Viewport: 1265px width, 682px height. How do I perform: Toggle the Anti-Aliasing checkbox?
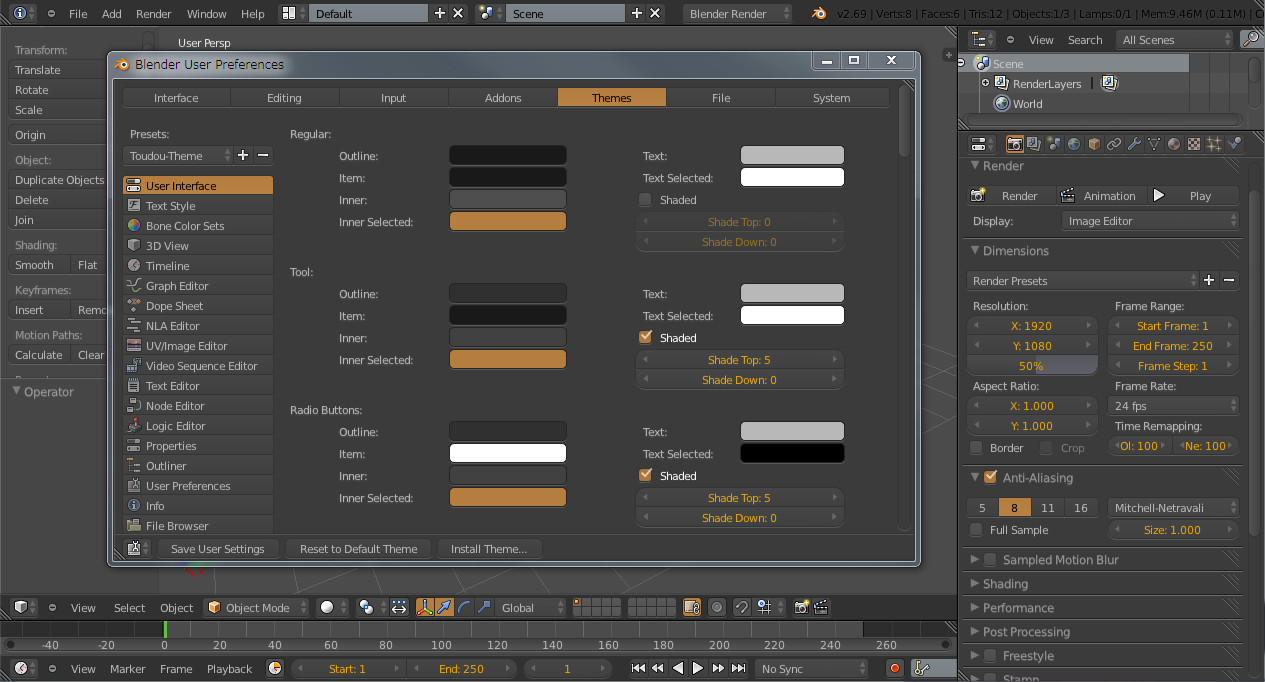click(x=991, y=477)
